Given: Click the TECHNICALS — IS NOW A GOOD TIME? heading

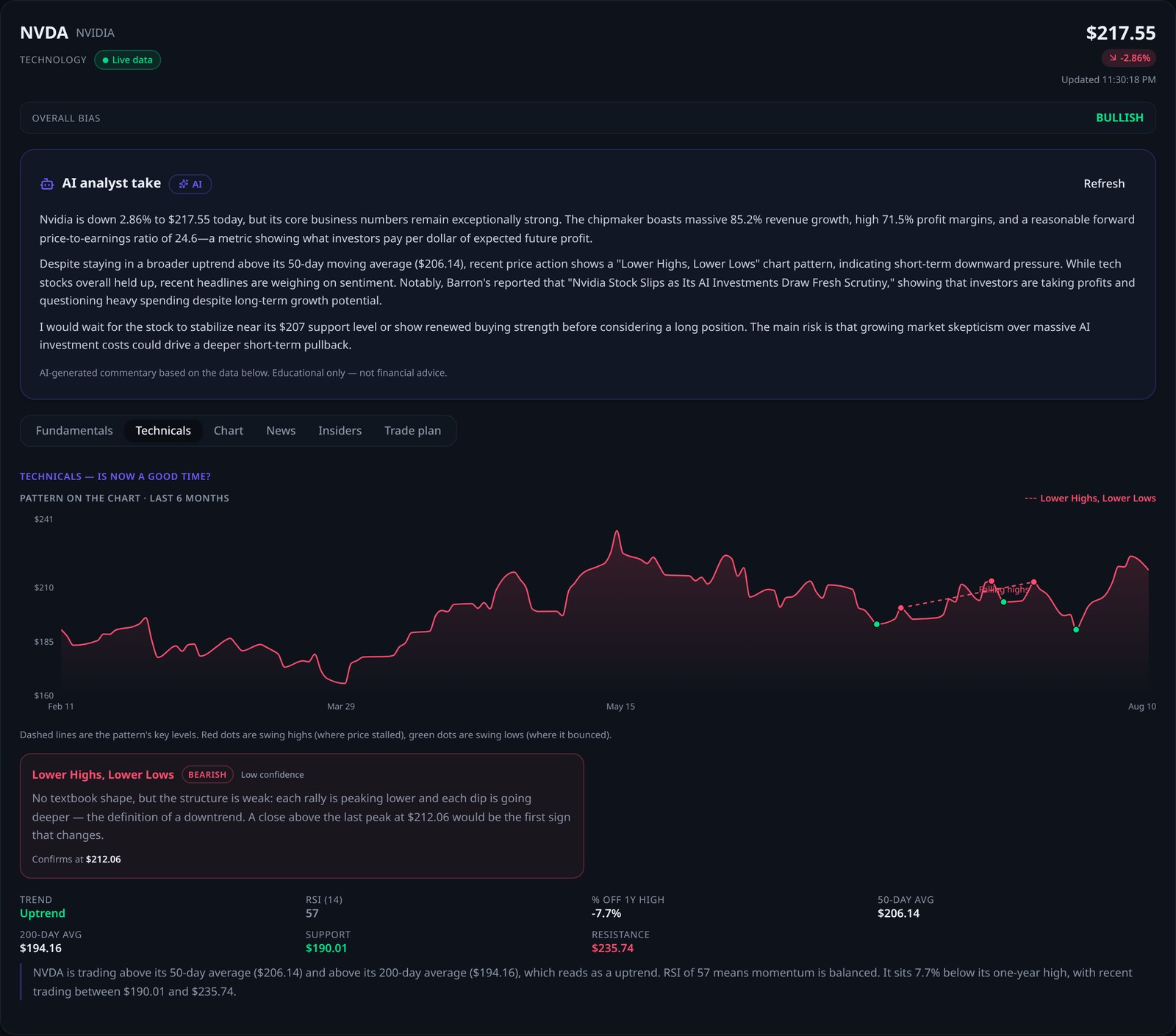Looking at the screenshot, I should (115, 476).
